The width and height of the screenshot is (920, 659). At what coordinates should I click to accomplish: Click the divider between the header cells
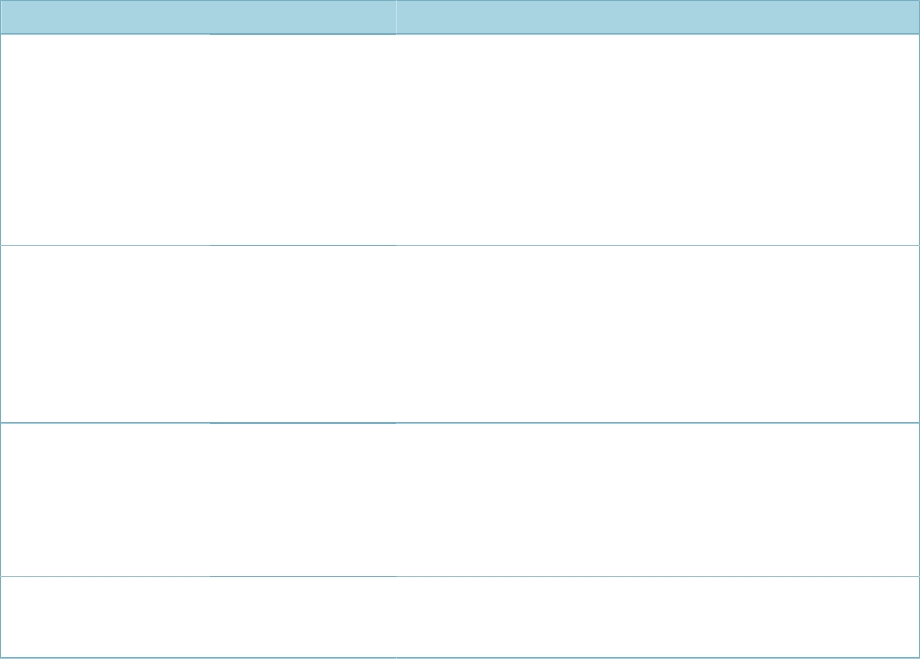(x=397, y=17)
